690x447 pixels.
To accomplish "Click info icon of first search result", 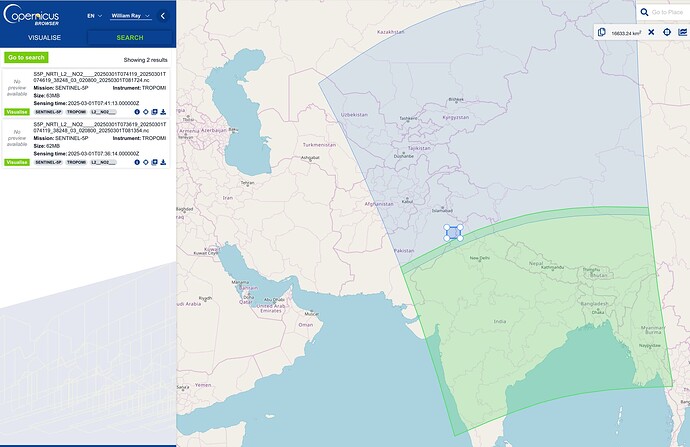I will click(137, 112).
